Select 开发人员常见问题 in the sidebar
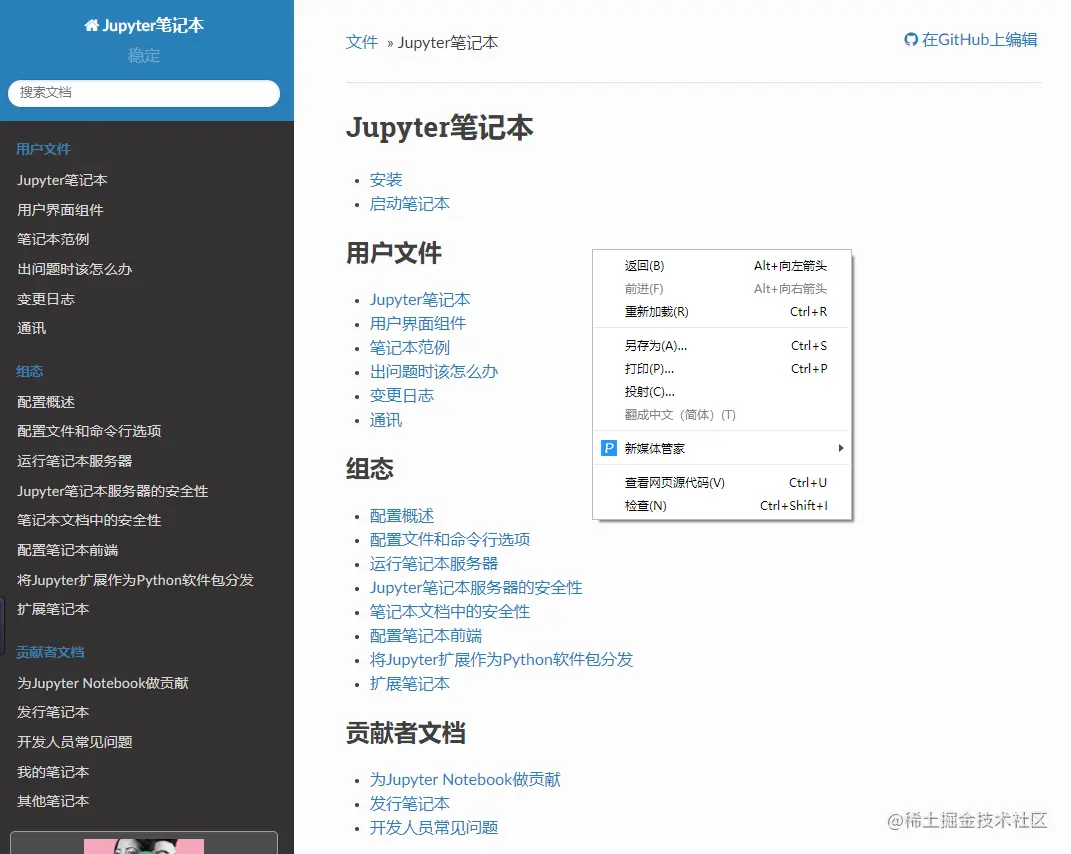 click(147, 743)
